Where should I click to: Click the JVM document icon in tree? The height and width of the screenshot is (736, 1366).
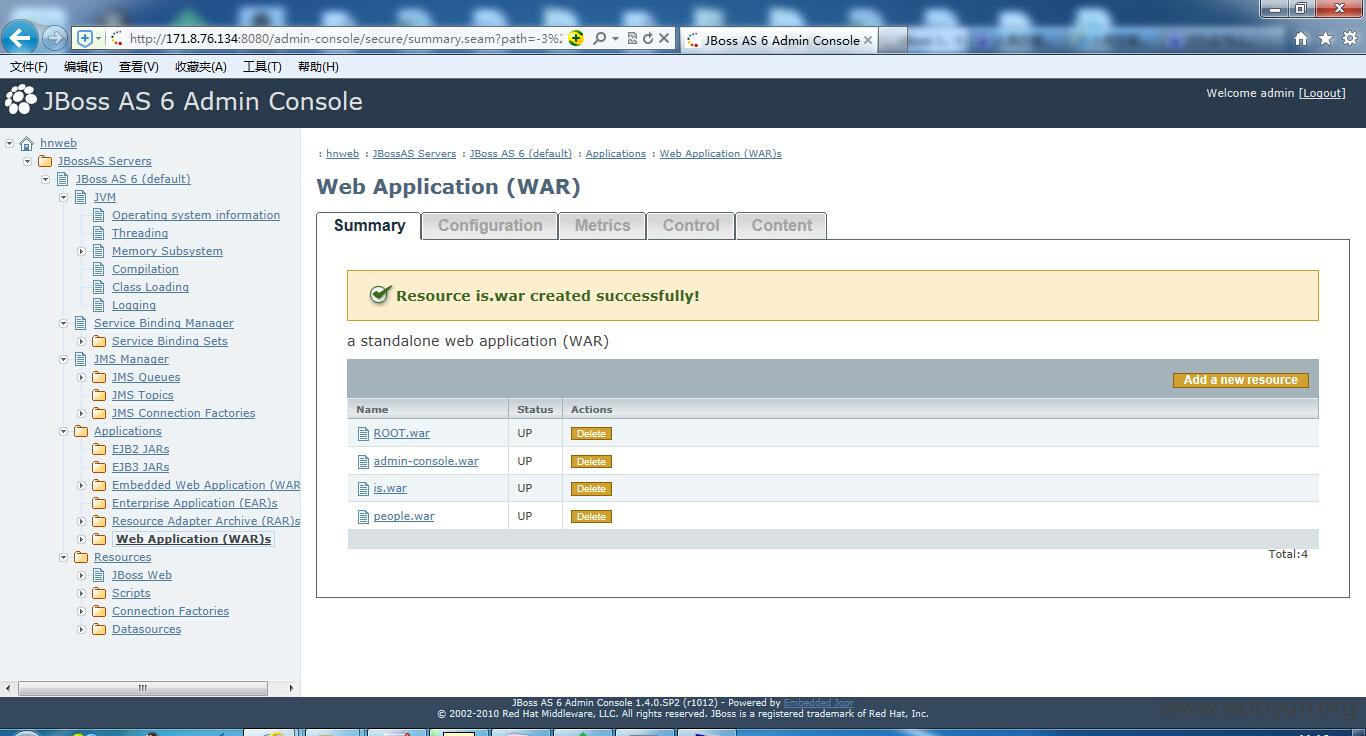pyautogui.click(x=81, y=197)
